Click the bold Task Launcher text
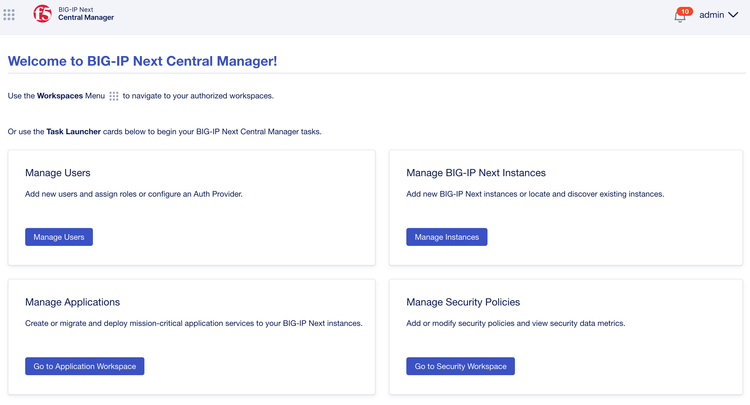Viewport: 750px width, 405px height. point(74,131)
